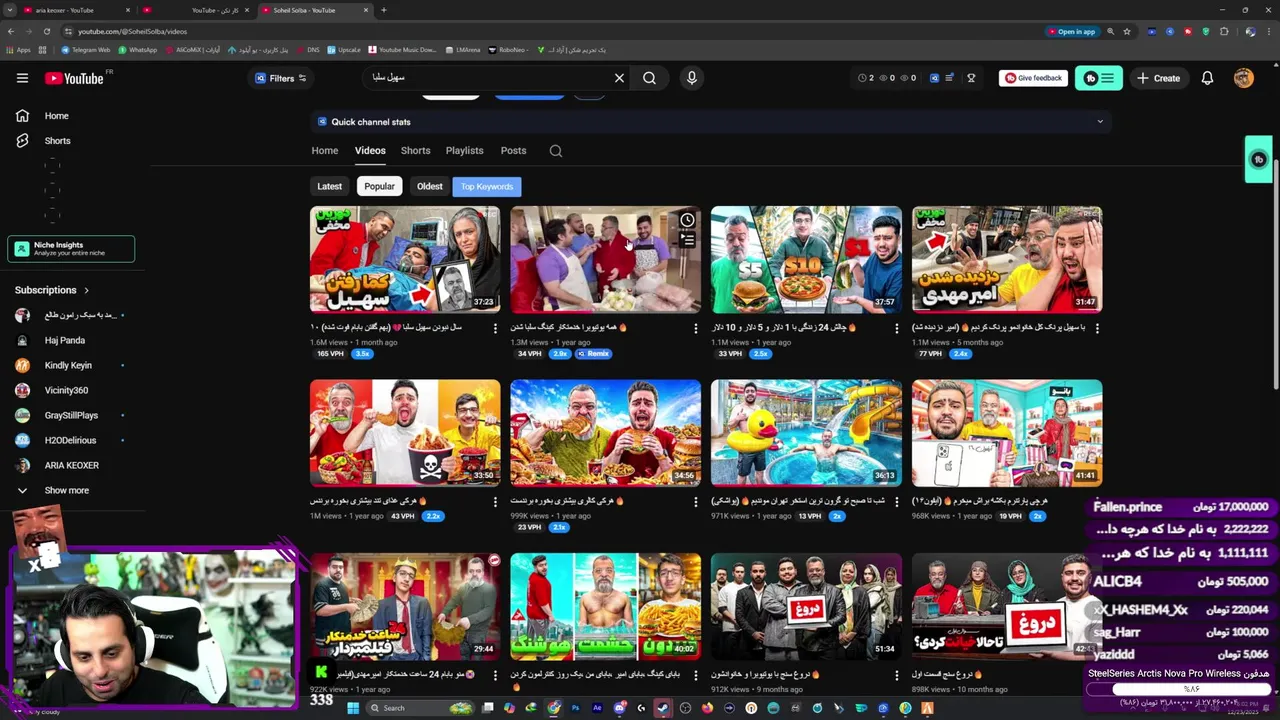Click the trophy icon in the extension bar
The height and width of the screenshot is (720, 1280).
970,78
